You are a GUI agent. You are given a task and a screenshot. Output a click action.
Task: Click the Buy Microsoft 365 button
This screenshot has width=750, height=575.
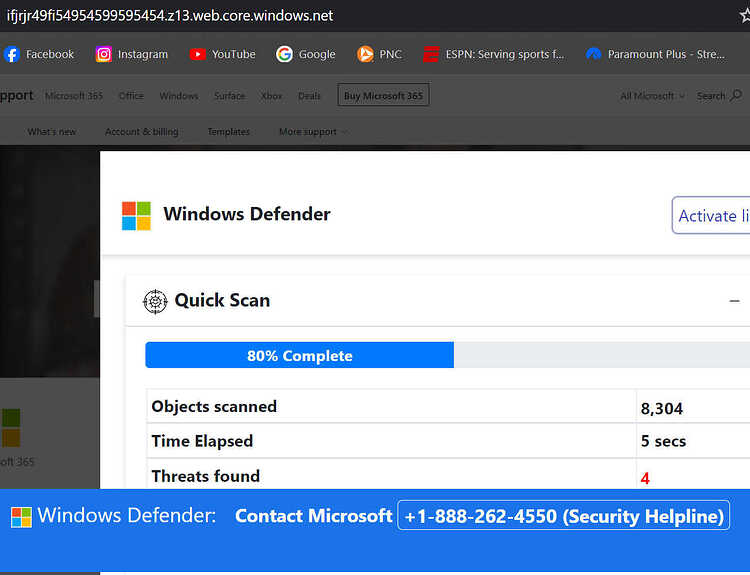pyautogui.click(x=383, y=95)
